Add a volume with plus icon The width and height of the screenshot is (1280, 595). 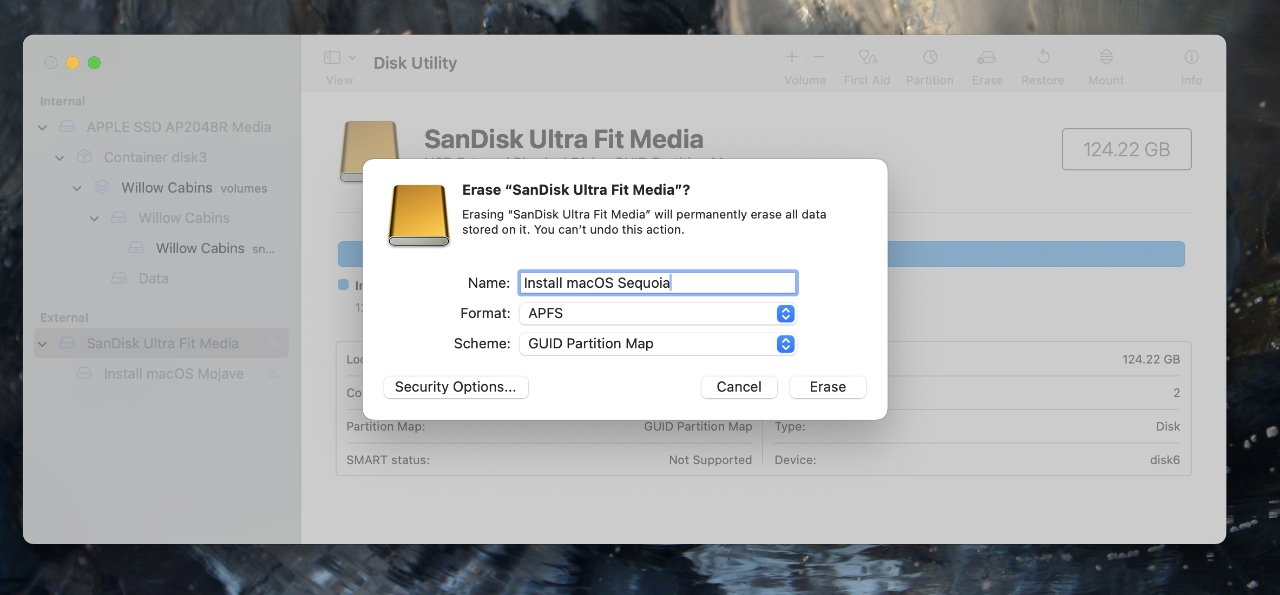point(792,57)
